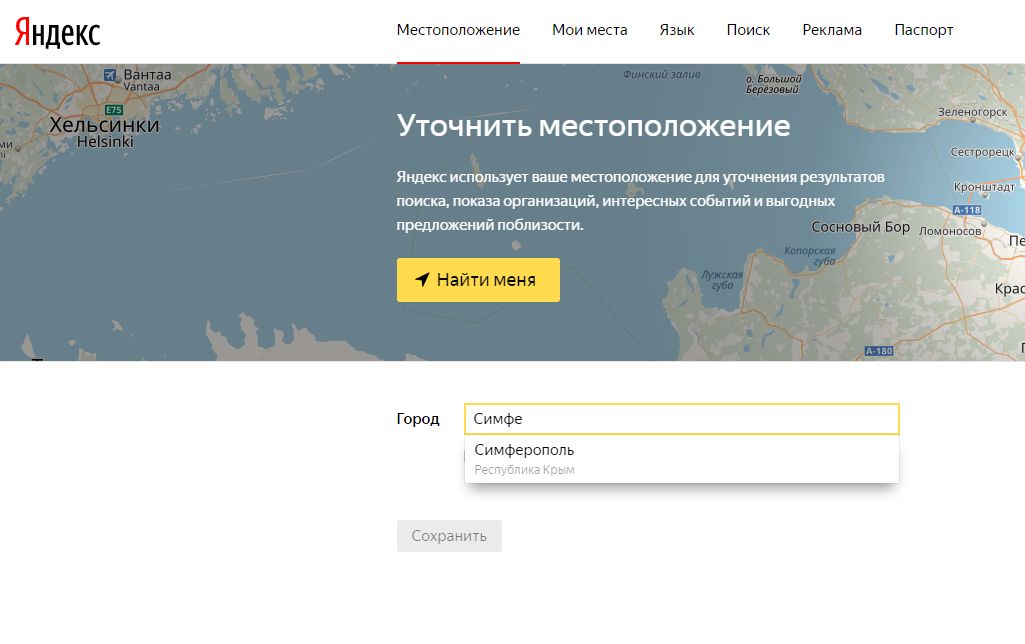Switch to the Мои места tab

pyautogui.click(x=590, y=30)
